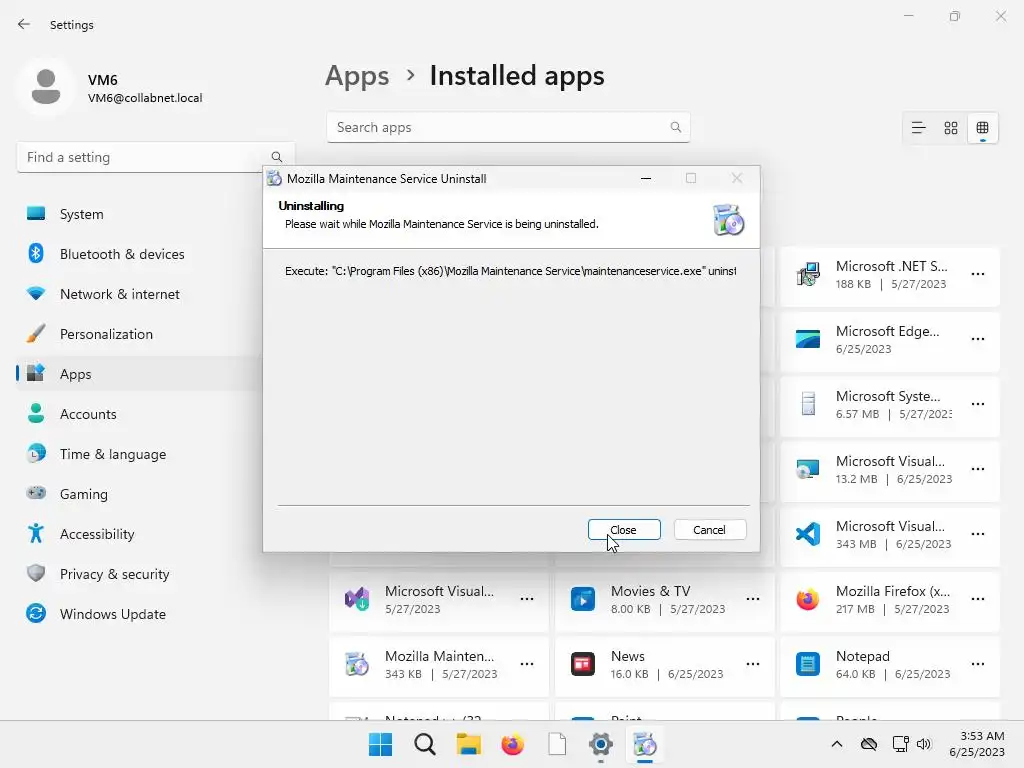Open options menu for Microsoft .NET S...
Viewport: 1024px width, 768px height.
click(x=978, y=274)
